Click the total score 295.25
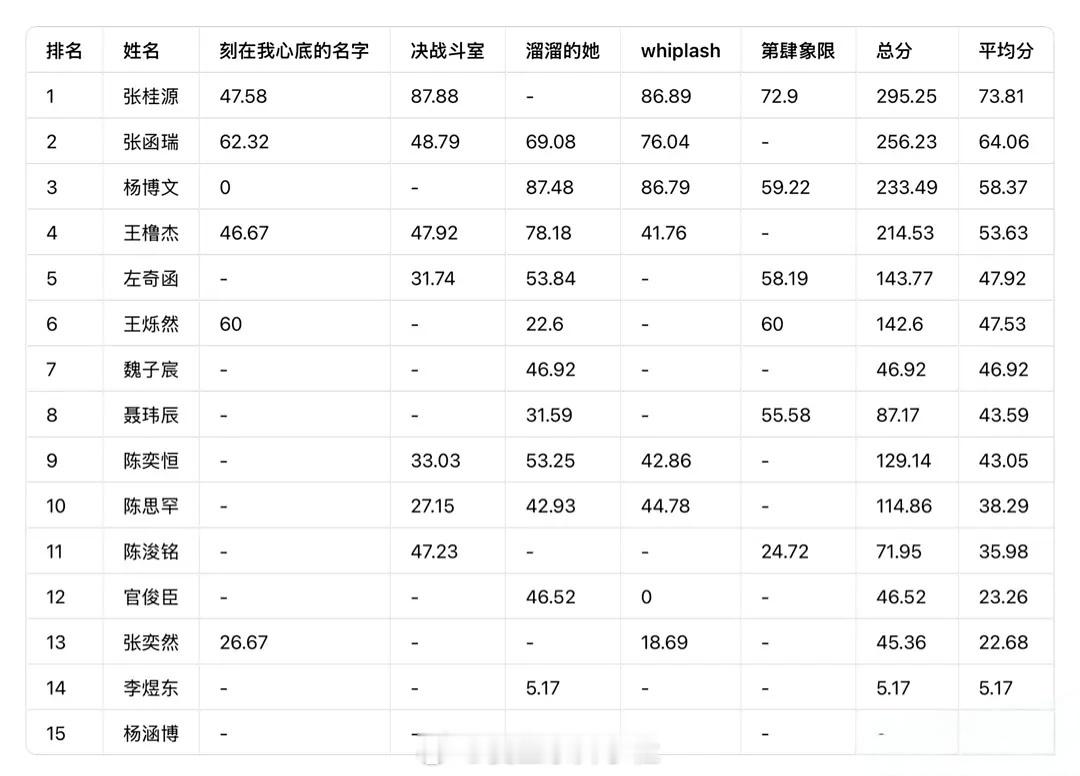The height and width of the screenshot is (776, 1080). point(906,96)
